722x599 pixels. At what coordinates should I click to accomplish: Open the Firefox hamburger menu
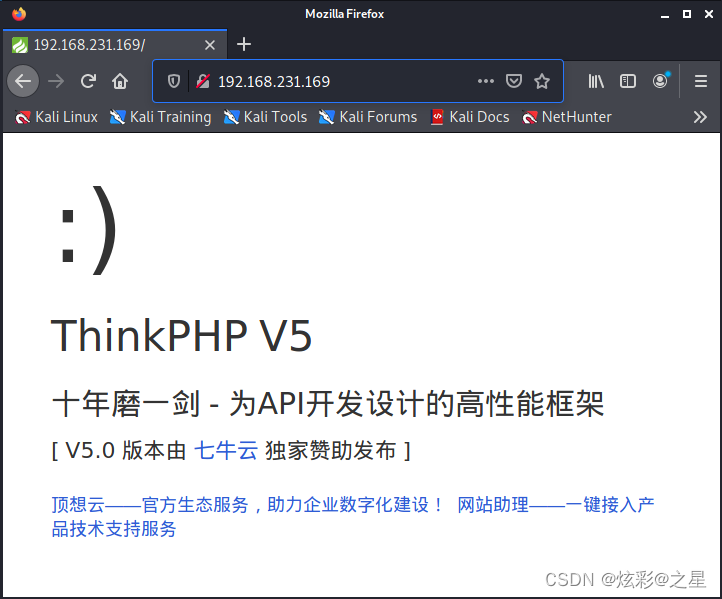701,81
